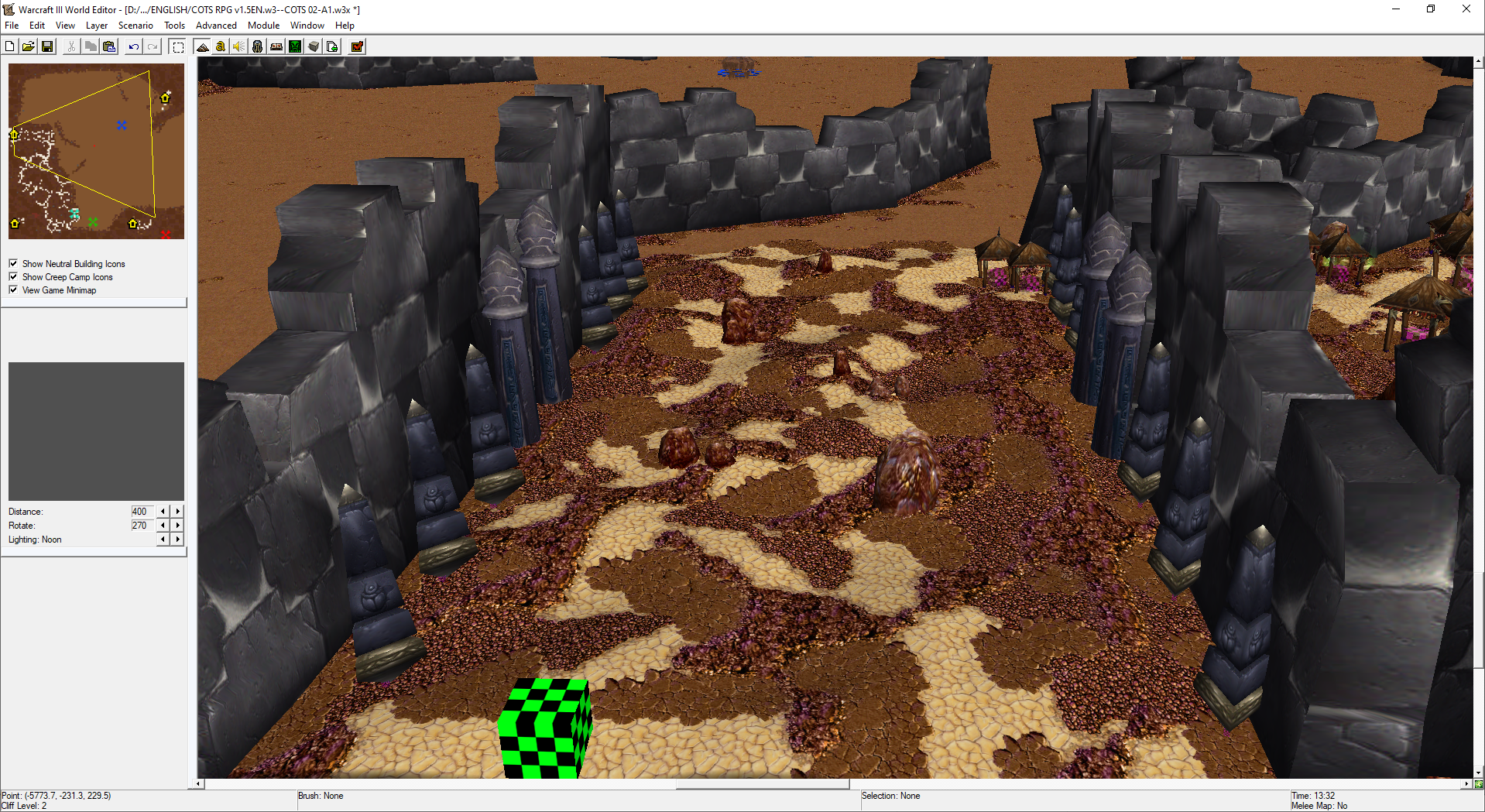Click the viewport horizontal scrollbar thumb

[762, 783]
